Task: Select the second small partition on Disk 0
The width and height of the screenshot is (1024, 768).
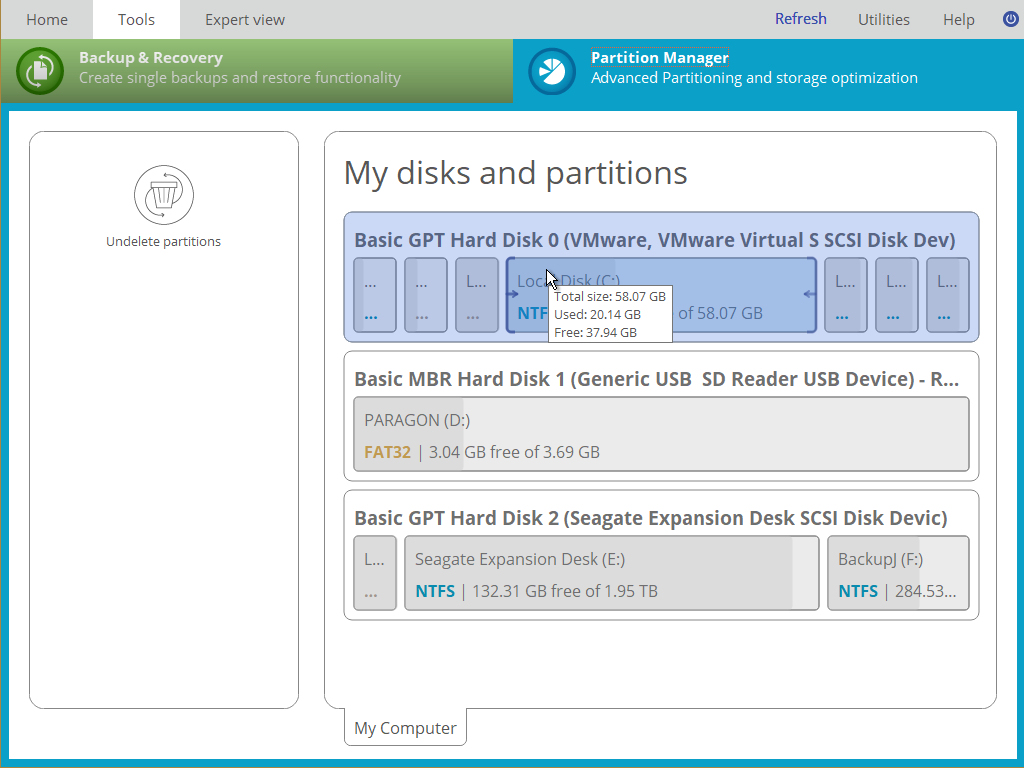Action: coord(426,295)
